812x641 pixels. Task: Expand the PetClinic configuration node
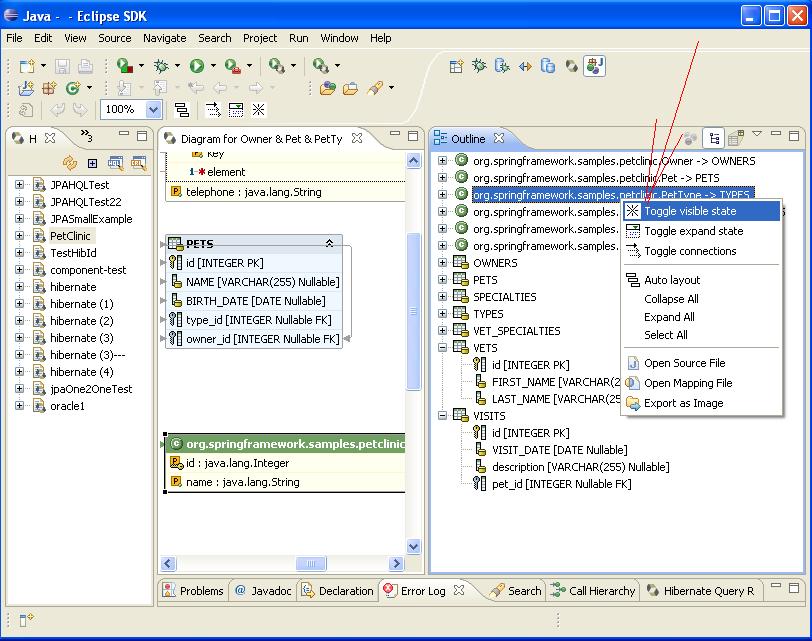point(19,236)
